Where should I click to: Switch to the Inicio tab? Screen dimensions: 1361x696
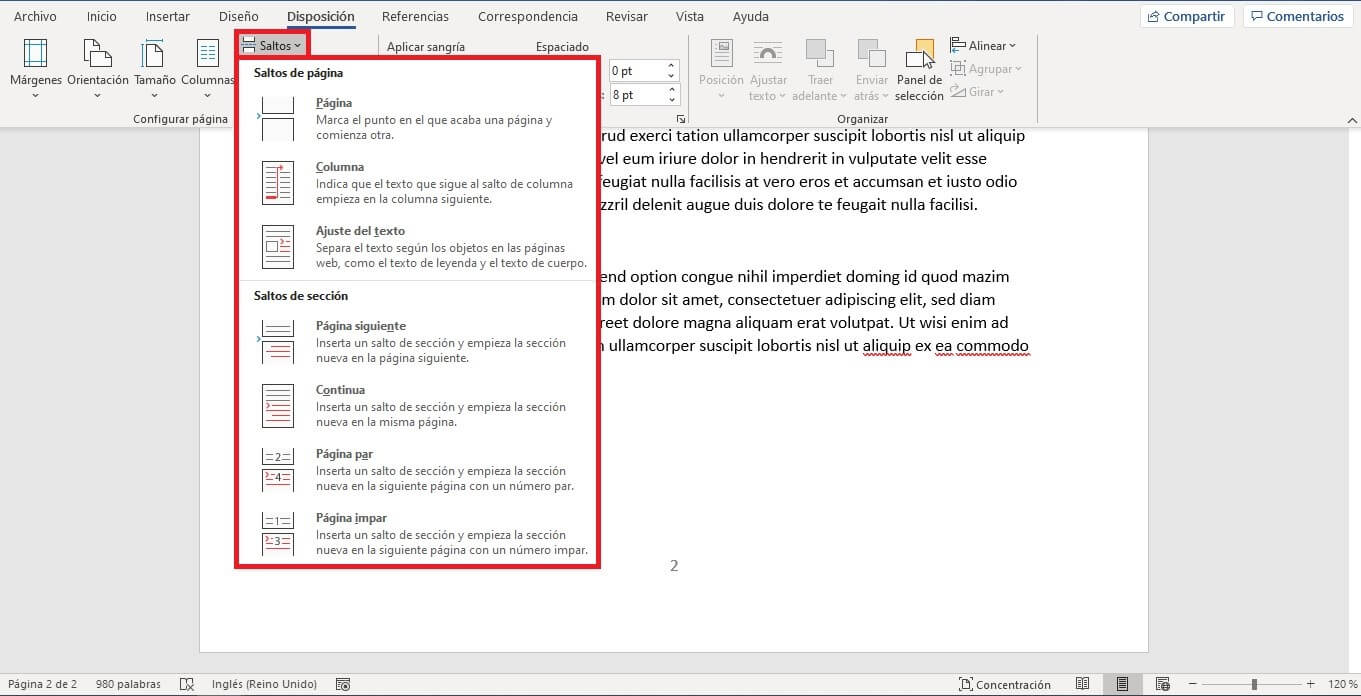pos(102,17)
